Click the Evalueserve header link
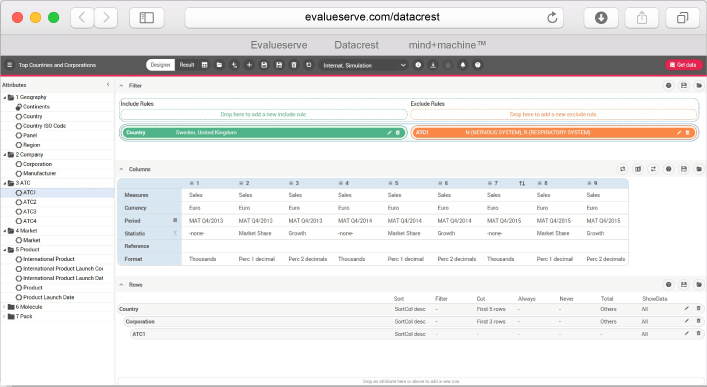The width and height of the screenshot is (707, 387). point(279,45)
